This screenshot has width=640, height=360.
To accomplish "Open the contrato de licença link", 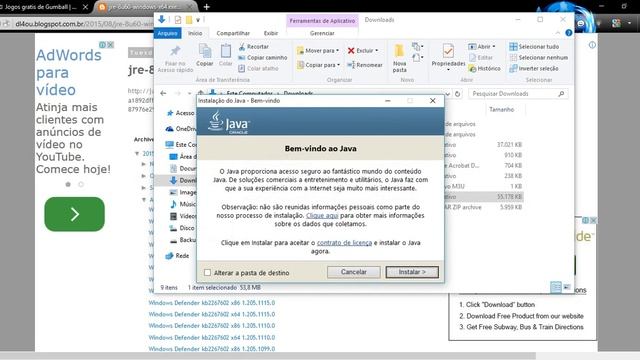I will click(344, 242).
